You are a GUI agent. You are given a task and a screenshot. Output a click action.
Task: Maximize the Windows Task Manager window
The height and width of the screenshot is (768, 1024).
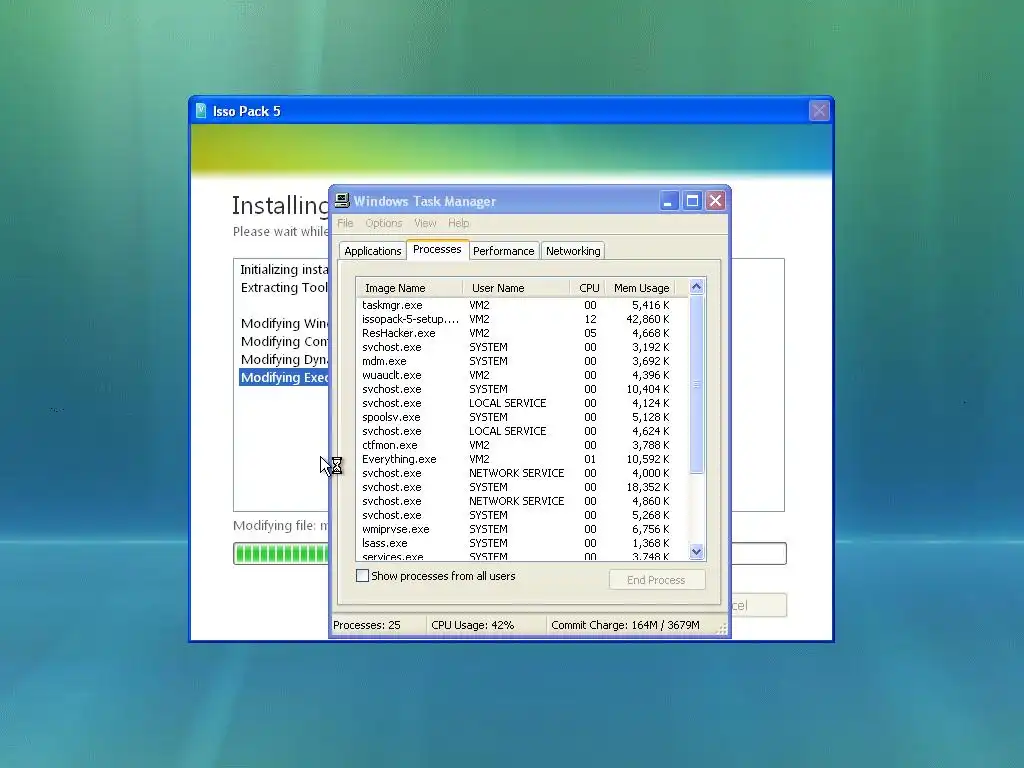pos(692,201)
